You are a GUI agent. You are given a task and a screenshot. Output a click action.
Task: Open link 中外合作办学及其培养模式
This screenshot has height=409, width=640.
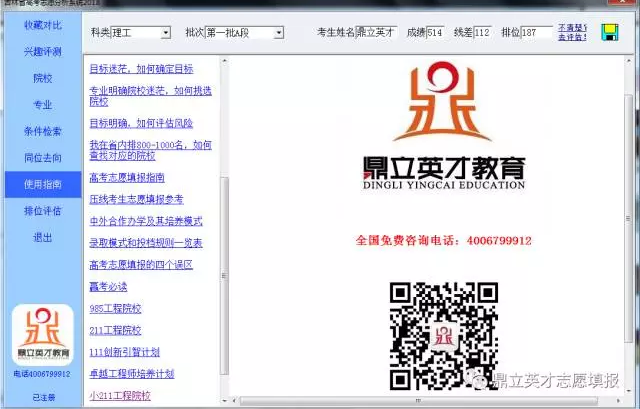point(146,221)
